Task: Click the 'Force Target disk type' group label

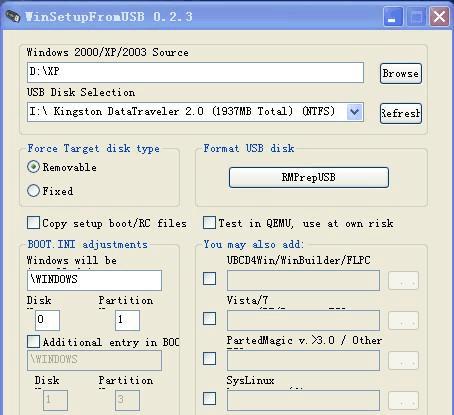Action: [94, 148]
